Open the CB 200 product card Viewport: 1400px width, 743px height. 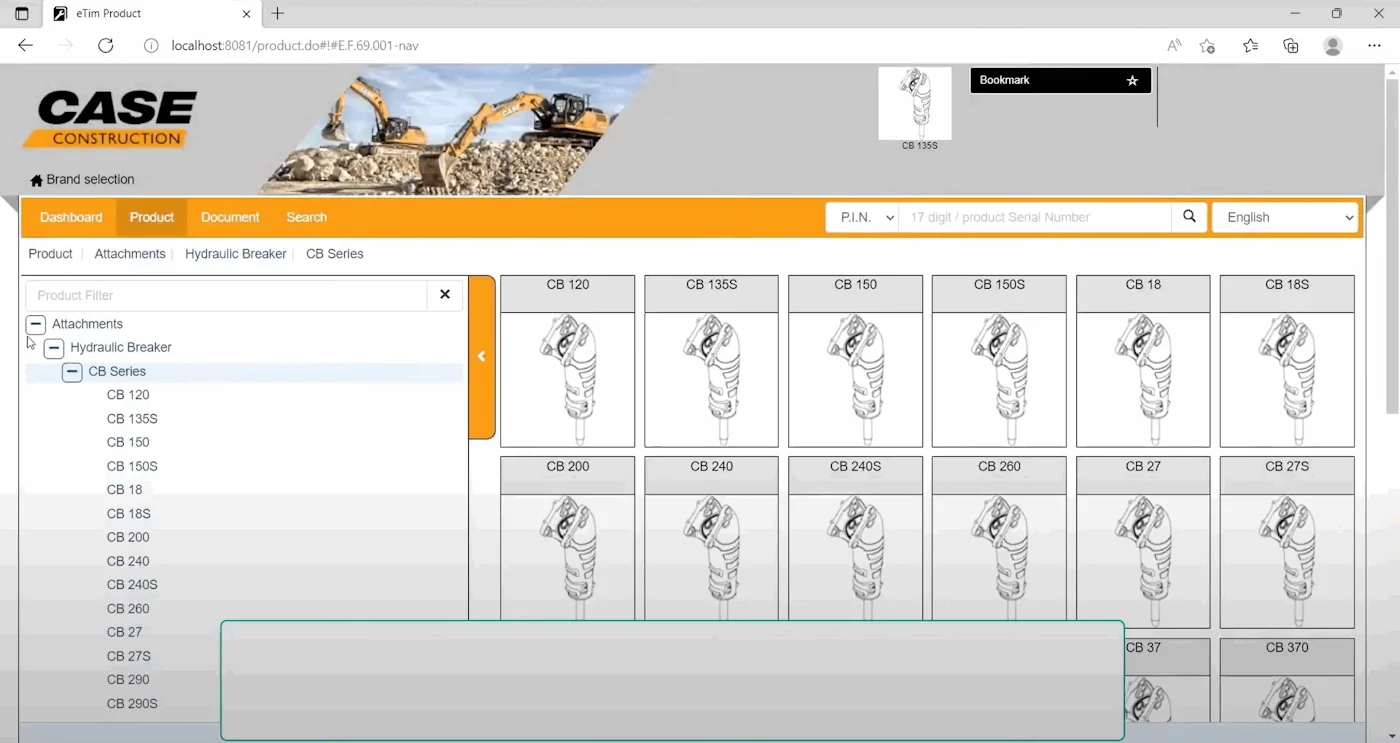click(x=567, y=538)
